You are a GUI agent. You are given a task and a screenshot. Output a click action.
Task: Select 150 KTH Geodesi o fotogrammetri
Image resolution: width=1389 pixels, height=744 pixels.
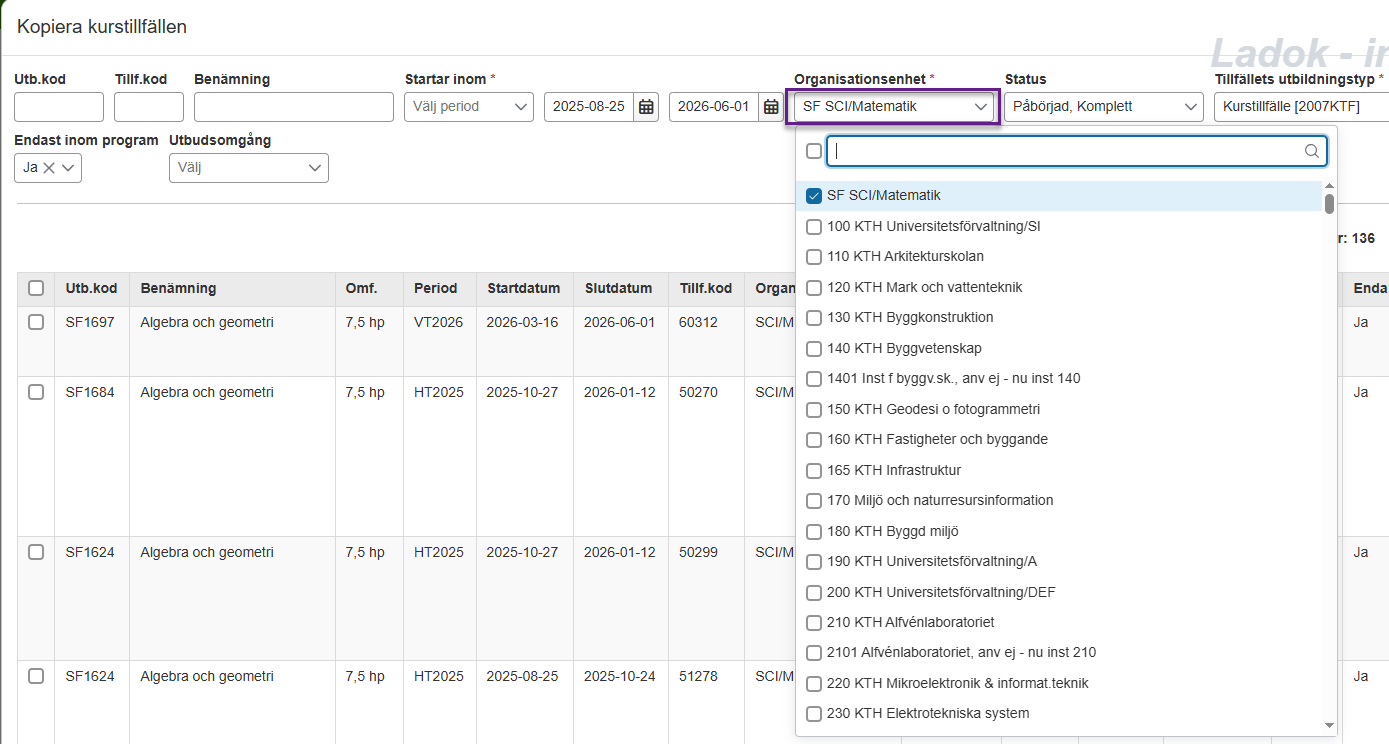(814, 409)
